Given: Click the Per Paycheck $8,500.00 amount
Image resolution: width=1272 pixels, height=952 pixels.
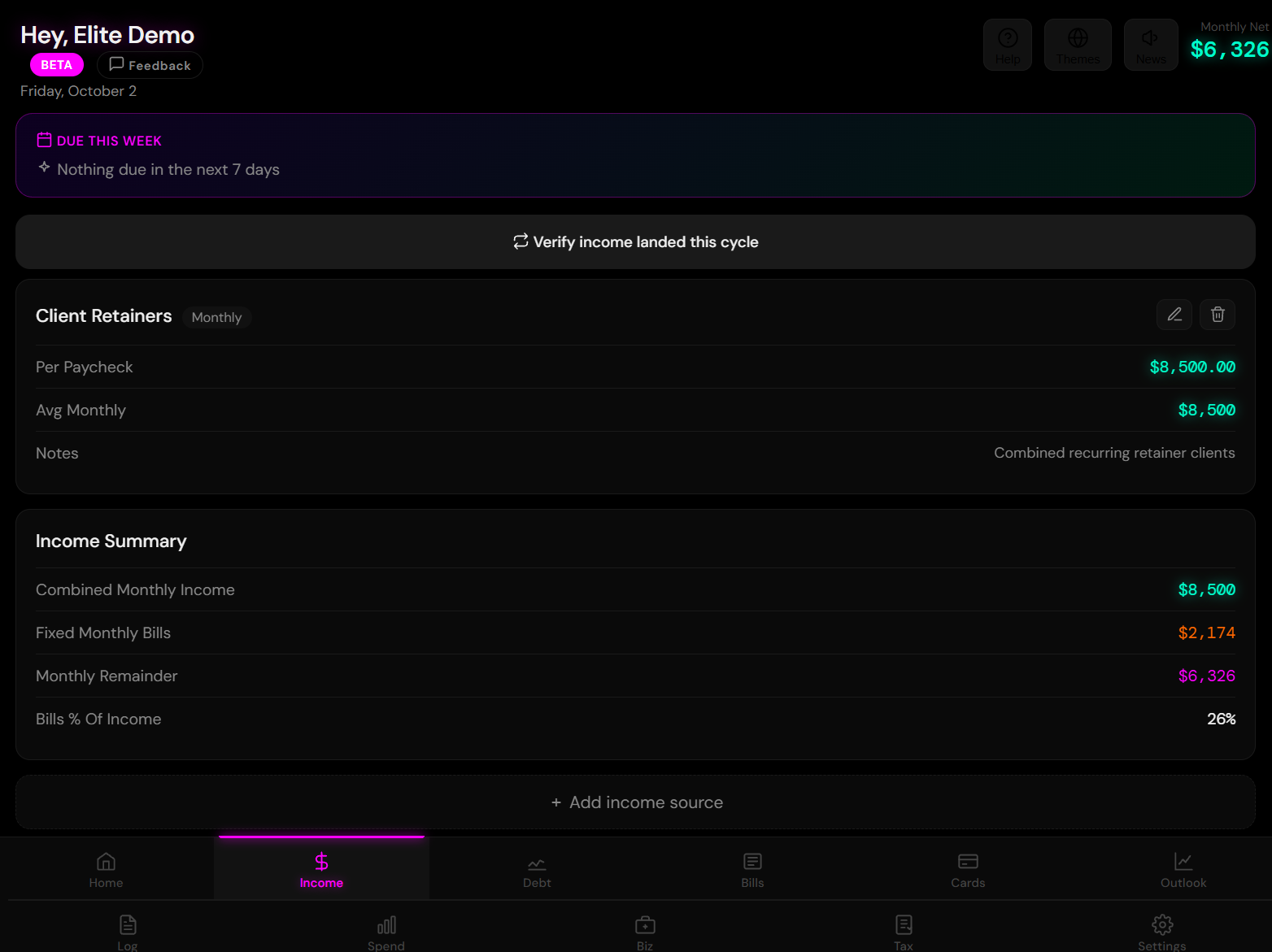Looking at the screenshot, I should point(1192,367).
